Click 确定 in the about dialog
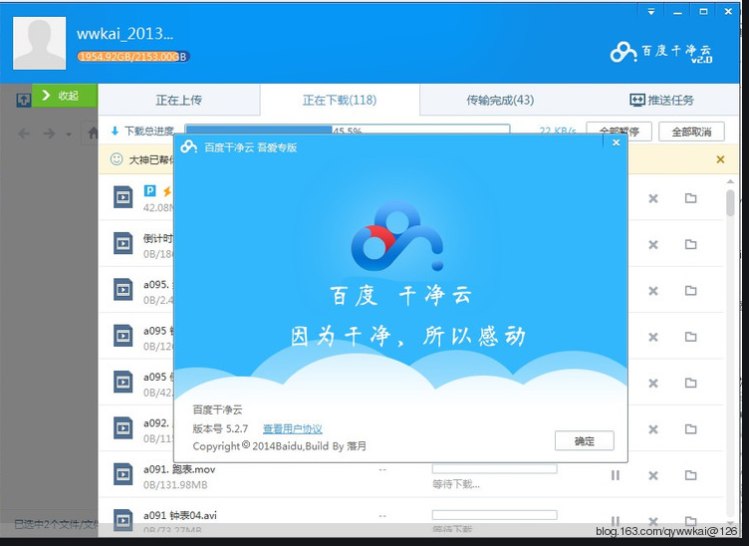This screenshot has height=546, width=749. (584, 440)
